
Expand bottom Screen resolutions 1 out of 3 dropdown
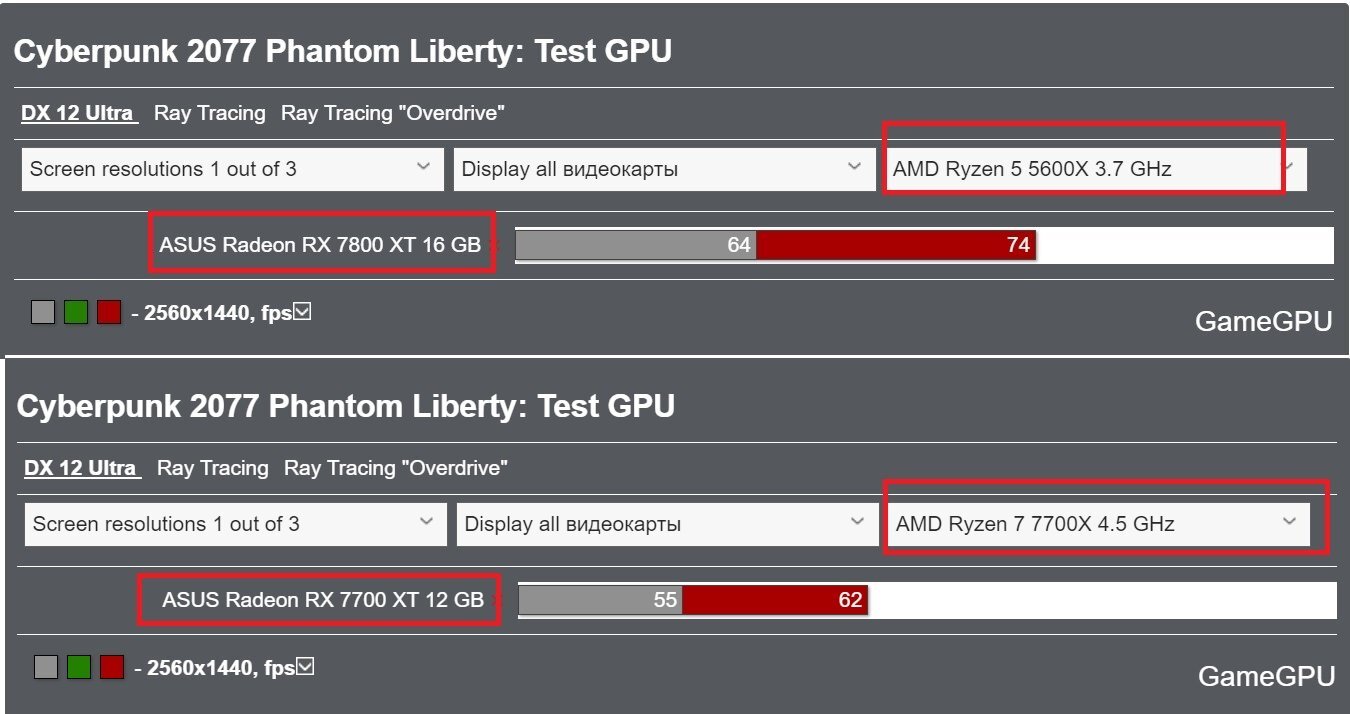point(235,523)
